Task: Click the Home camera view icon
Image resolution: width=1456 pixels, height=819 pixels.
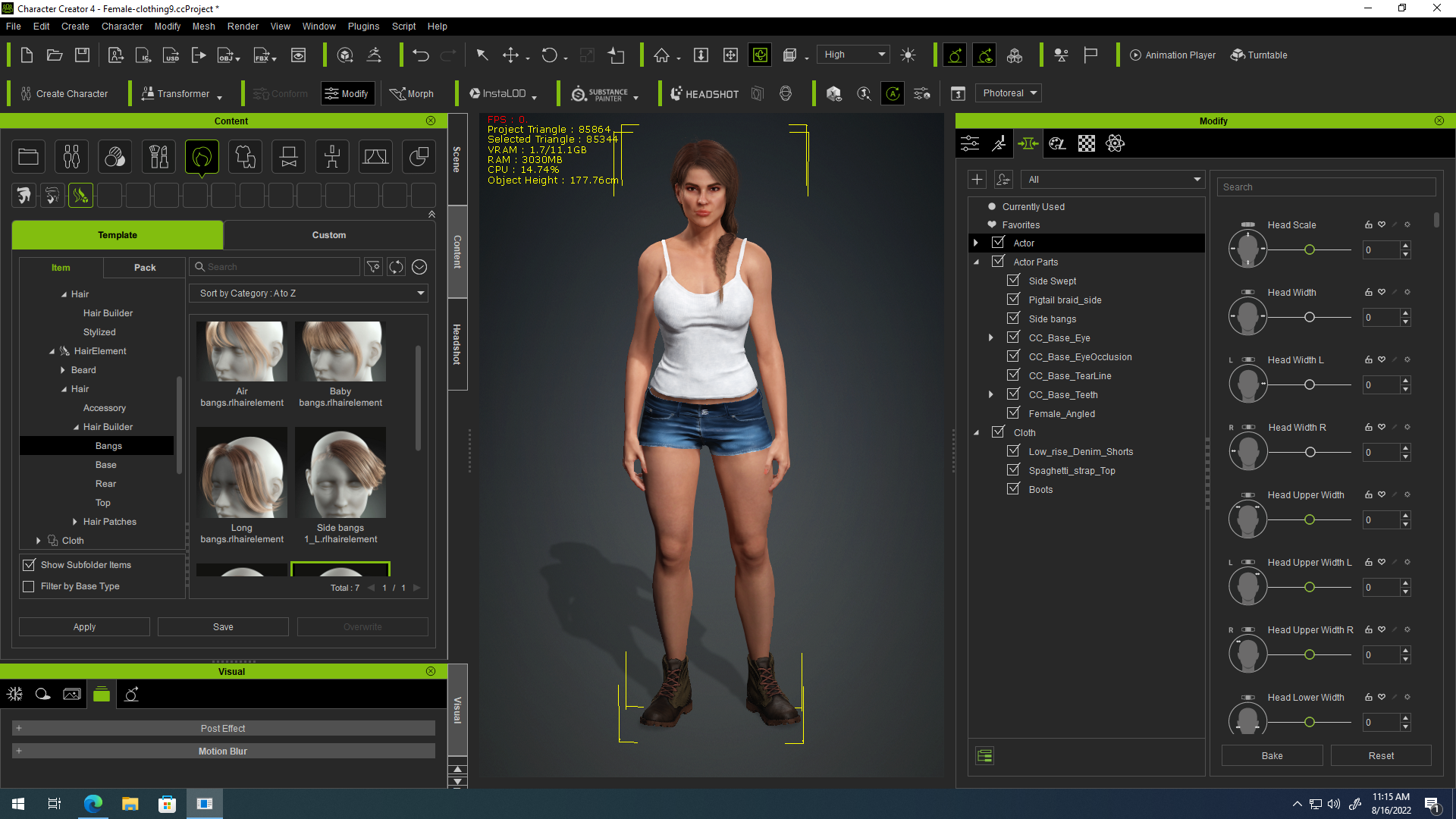Action: (661, 55)
